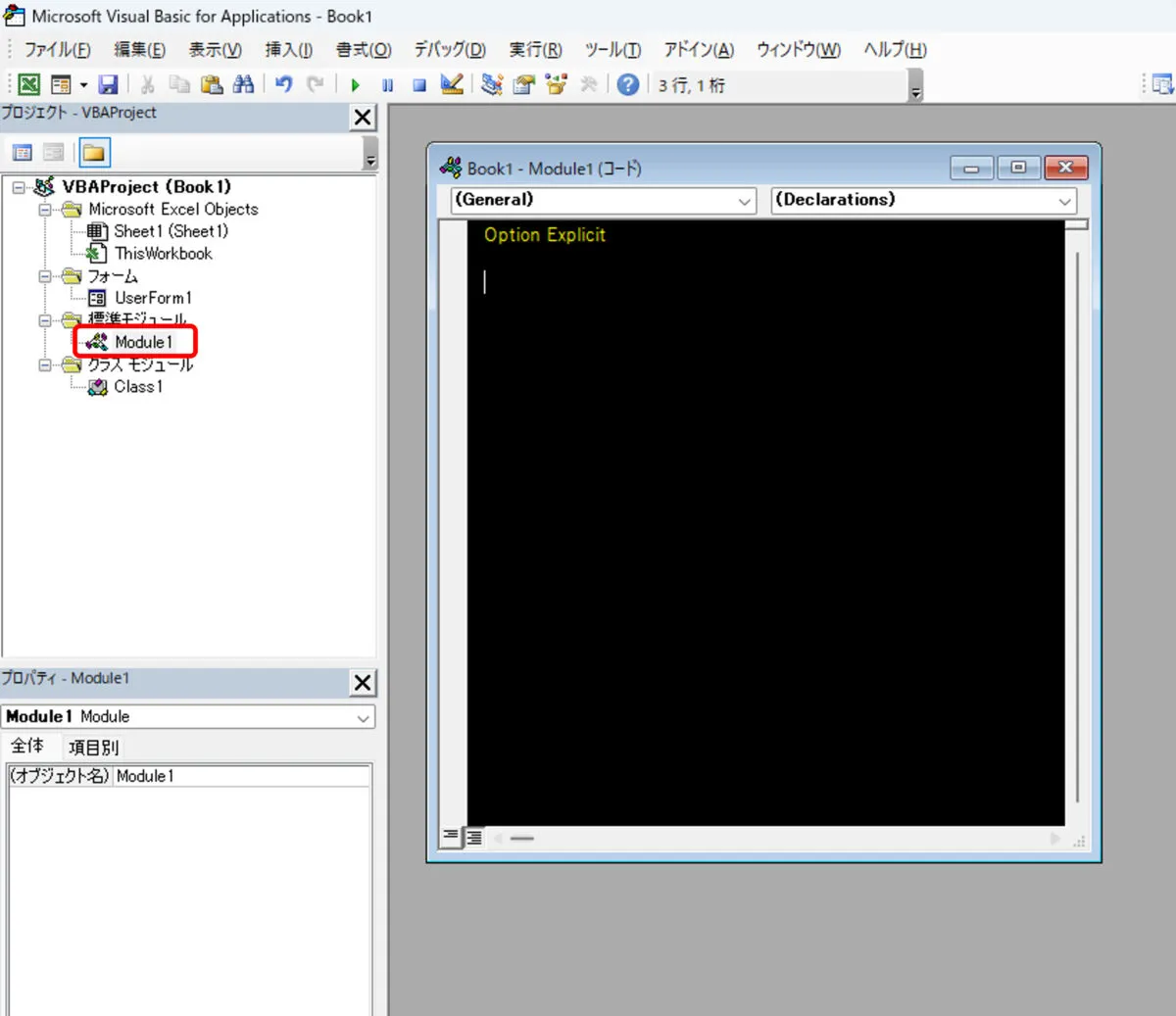
Task: Click the Run Sub/UserForm play icon
Action: 355,85
